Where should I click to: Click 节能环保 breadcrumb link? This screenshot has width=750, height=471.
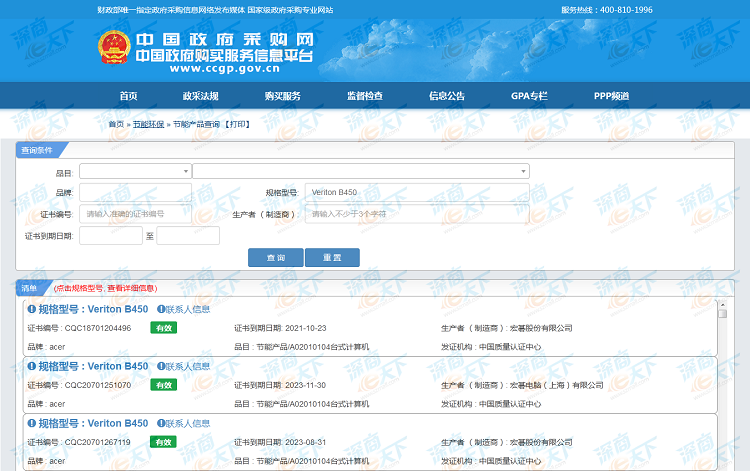point(148,124)
